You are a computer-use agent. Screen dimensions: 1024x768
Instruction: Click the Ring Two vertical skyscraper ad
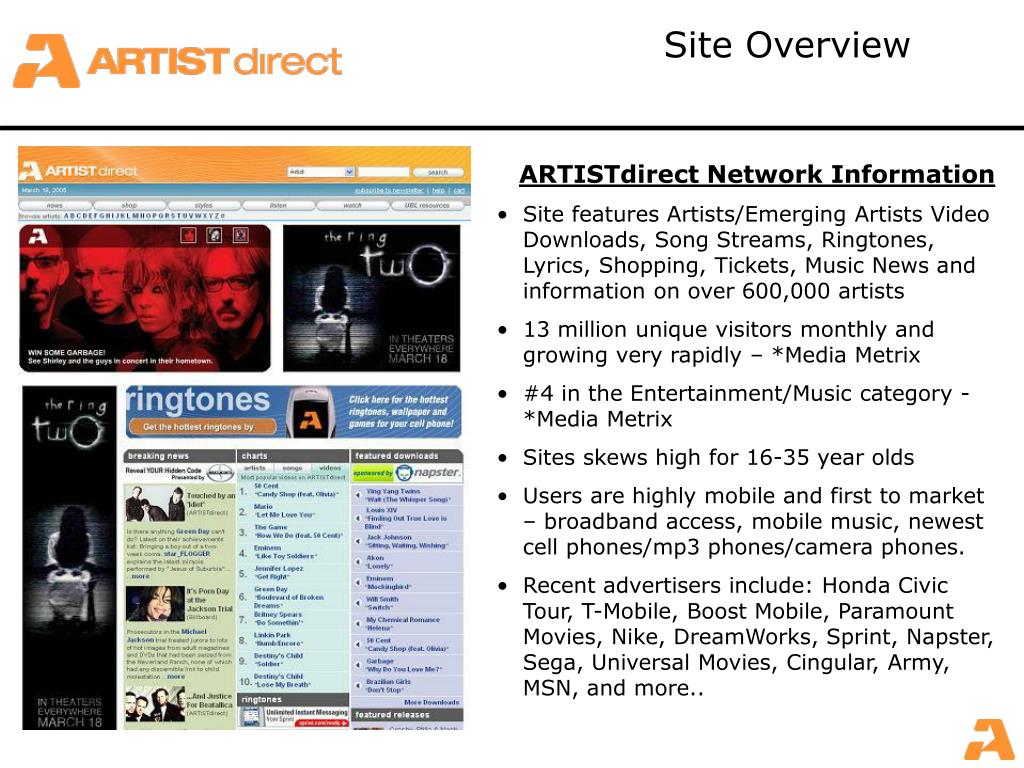click(69, 557)
